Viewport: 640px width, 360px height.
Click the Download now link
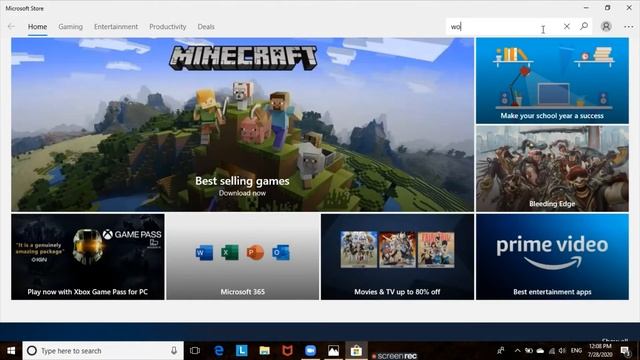pyautogui.click(x=242, y=193)
